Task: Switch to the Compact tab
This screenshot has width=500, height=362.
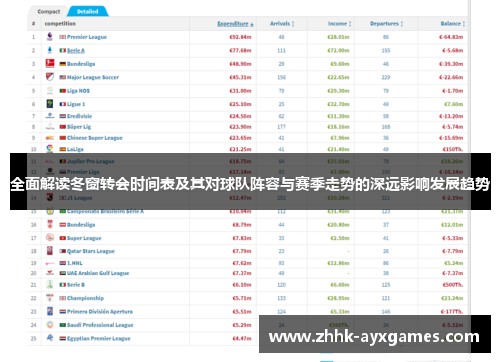Action: pyautogui.click(x=49, y=11)
